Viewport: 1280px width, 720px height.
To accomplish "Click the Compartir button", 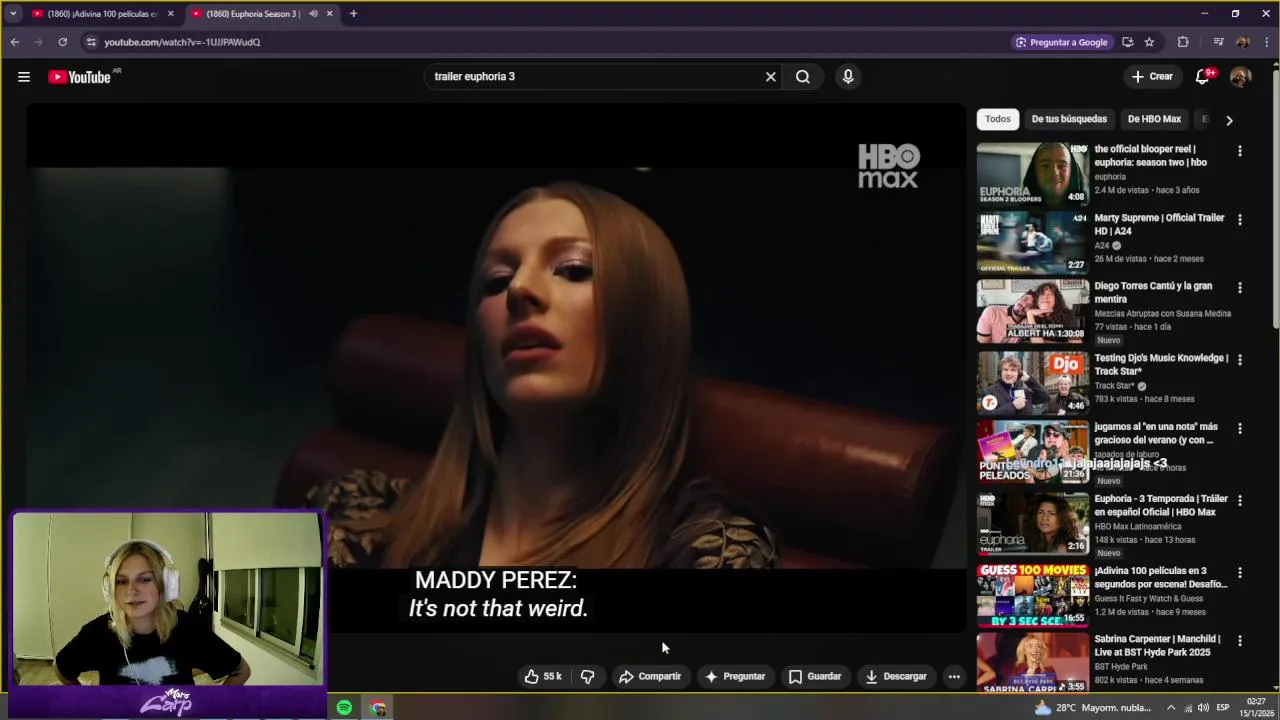I will [x=649, y=677].
